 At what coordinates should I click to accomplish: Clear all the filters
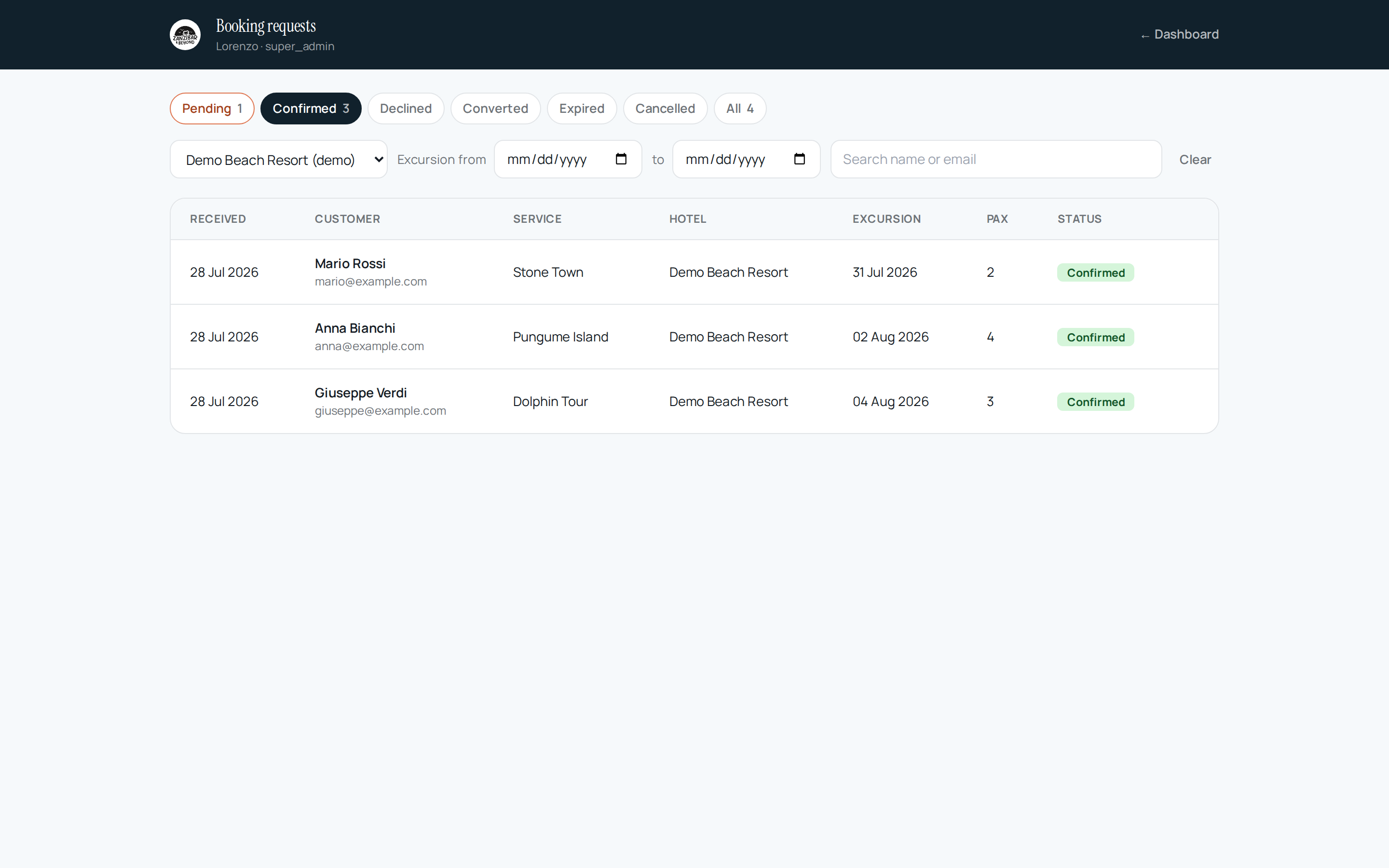coord(1195,160)
